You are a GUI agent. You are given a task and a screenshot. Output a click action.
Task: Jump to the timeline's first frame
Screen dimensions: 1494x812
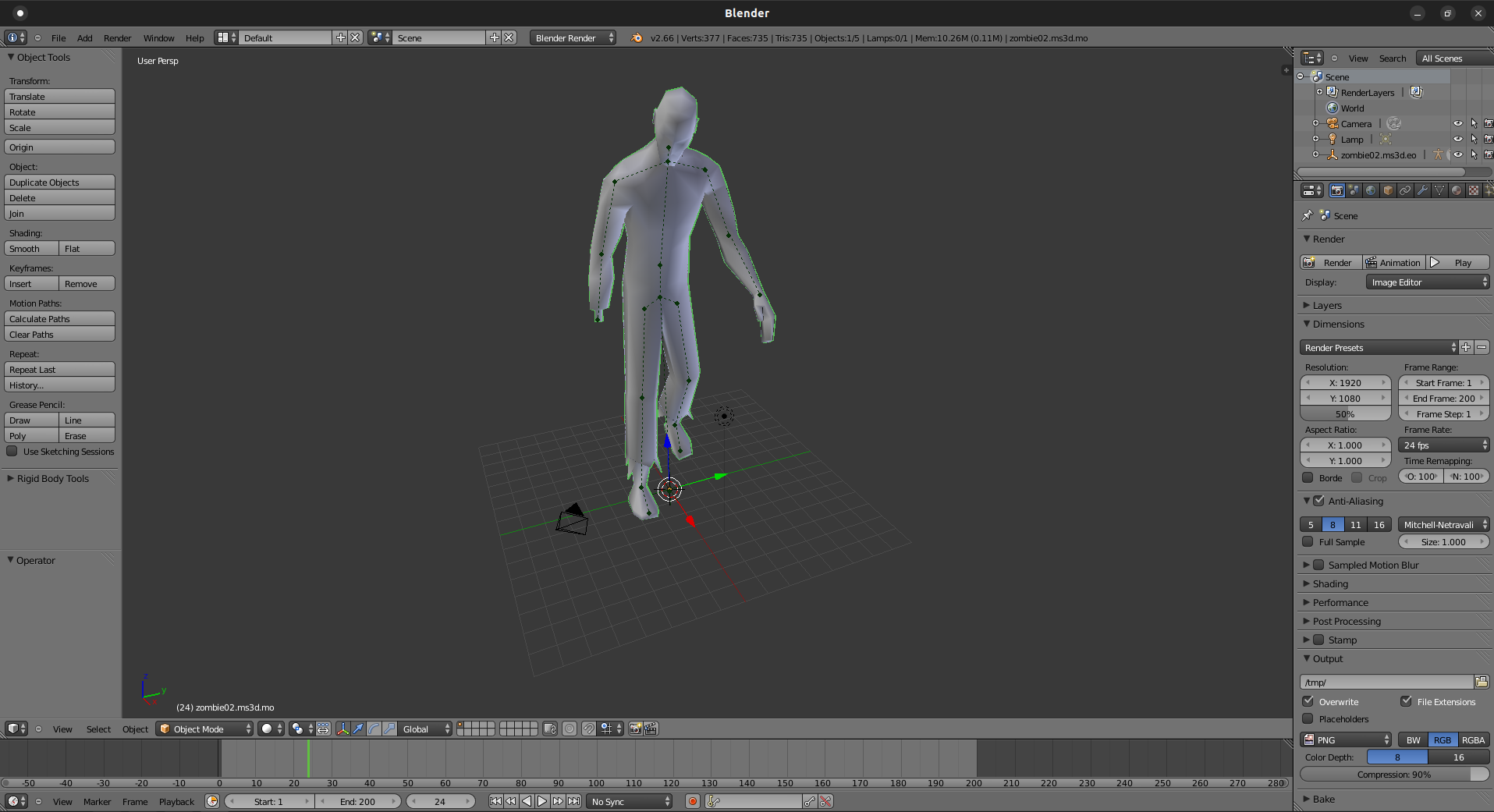point(495,801)
